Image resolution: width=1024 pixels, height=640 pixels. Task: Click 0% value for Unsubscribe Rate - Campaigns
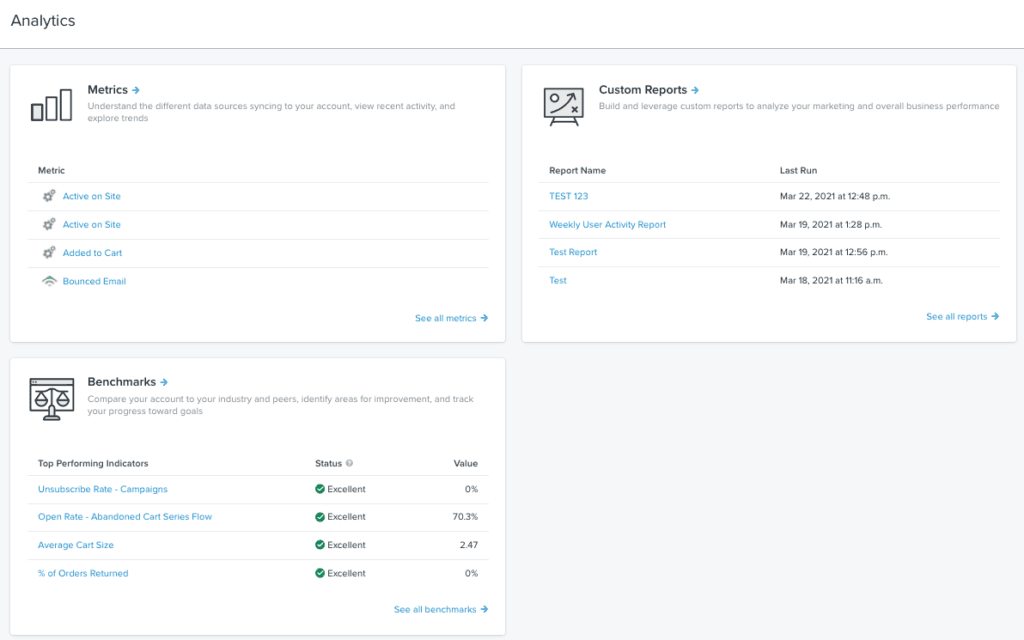tap(471, 489)
